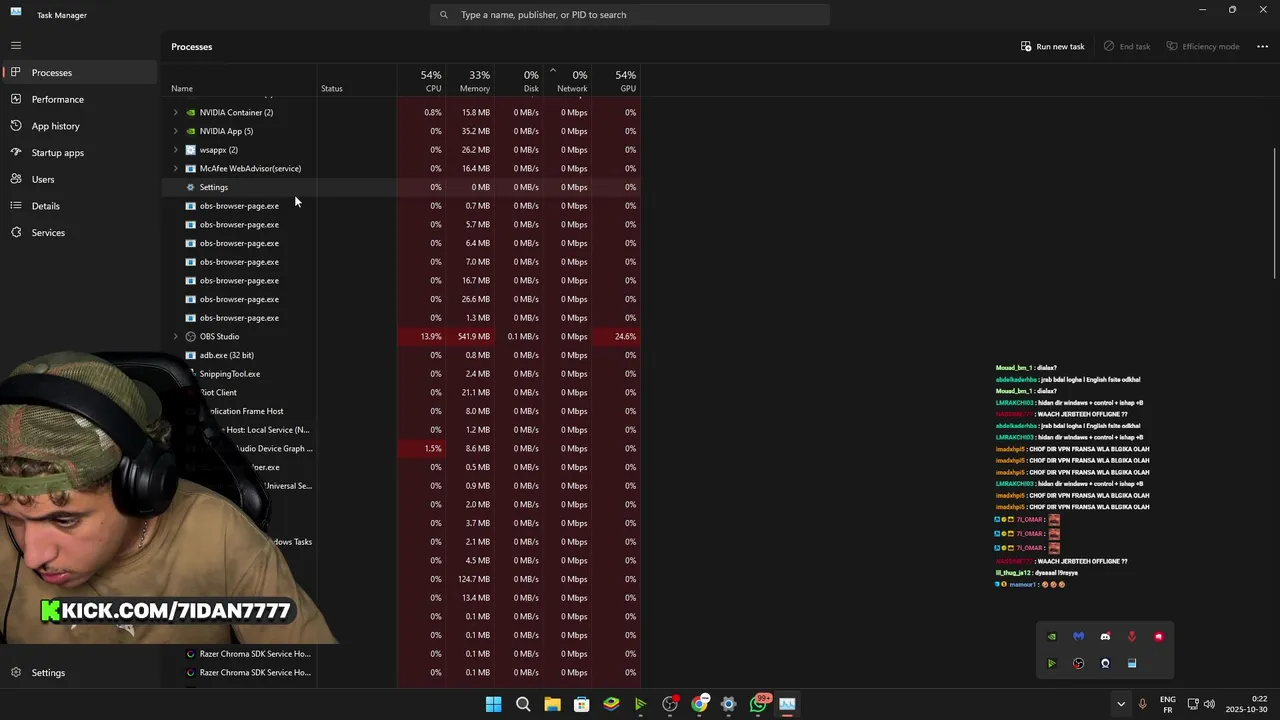The width and height of the screenshot is (1280, 720).
Task: Go to the Startup apps page
Action: pos(80,153)
